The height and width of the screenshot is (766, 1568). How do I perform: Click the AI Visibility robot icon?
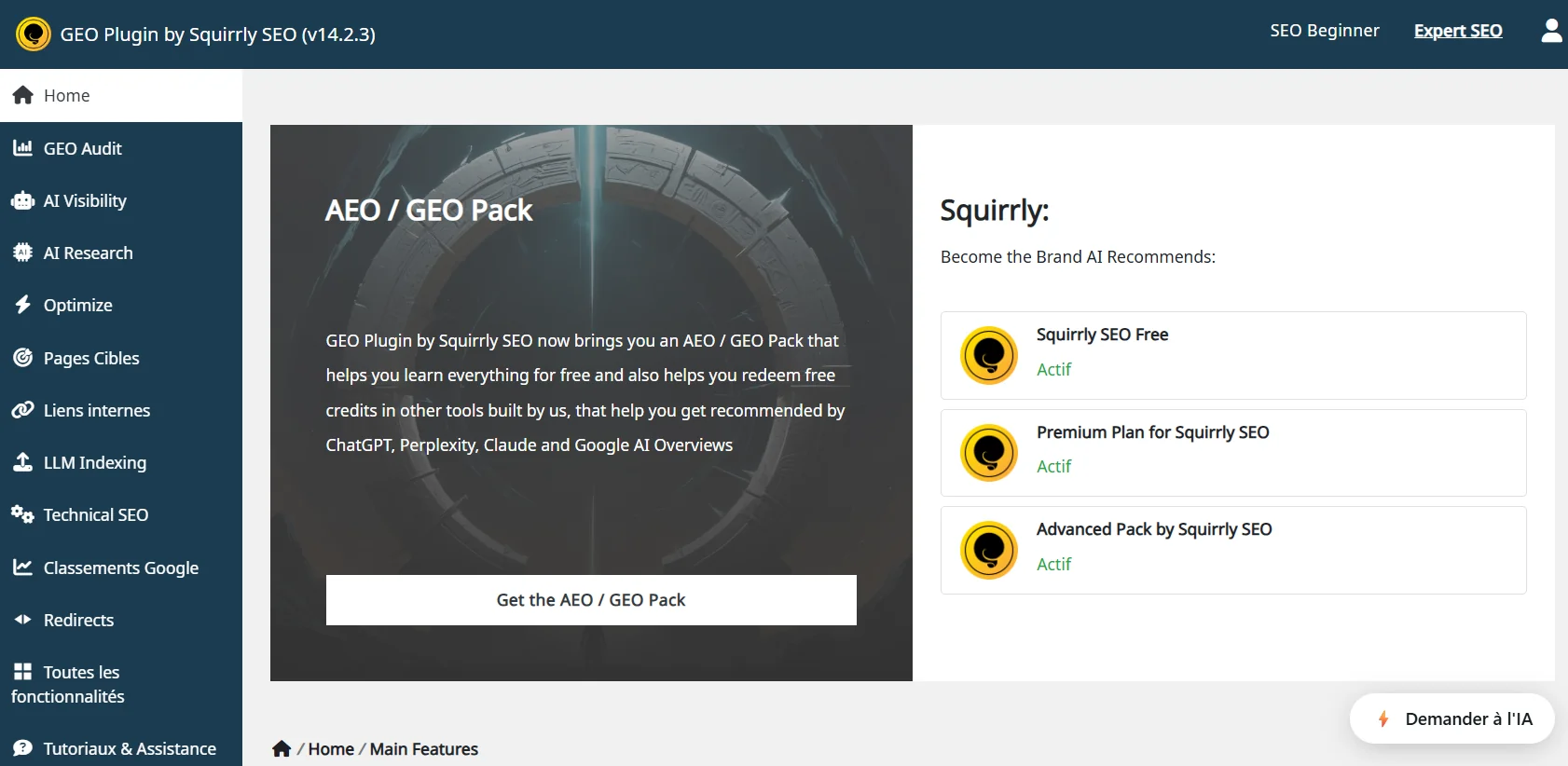[23, 200]
